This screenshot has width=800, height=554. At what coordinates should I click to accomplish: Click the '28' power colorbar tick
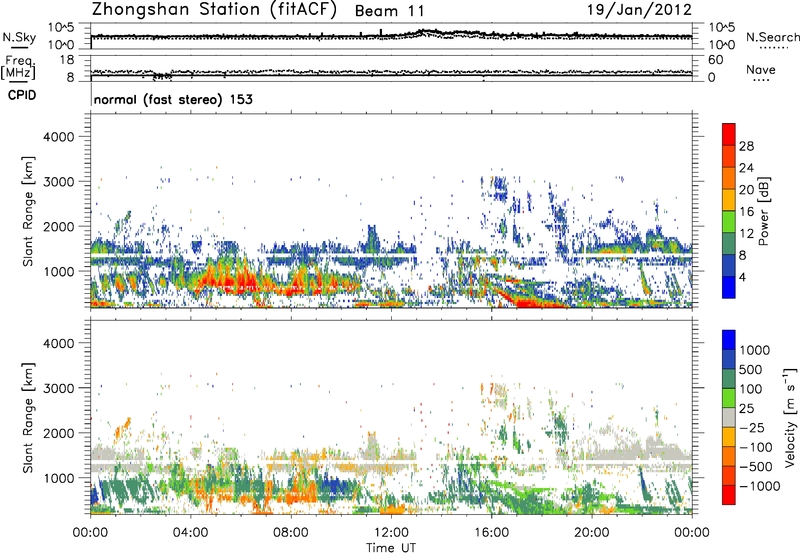point(746,146)
